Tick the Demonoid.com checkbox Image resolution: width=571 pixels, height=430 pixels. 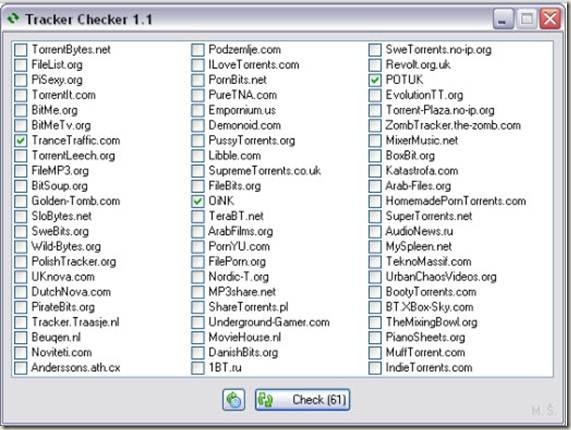(x=198, y=125)
